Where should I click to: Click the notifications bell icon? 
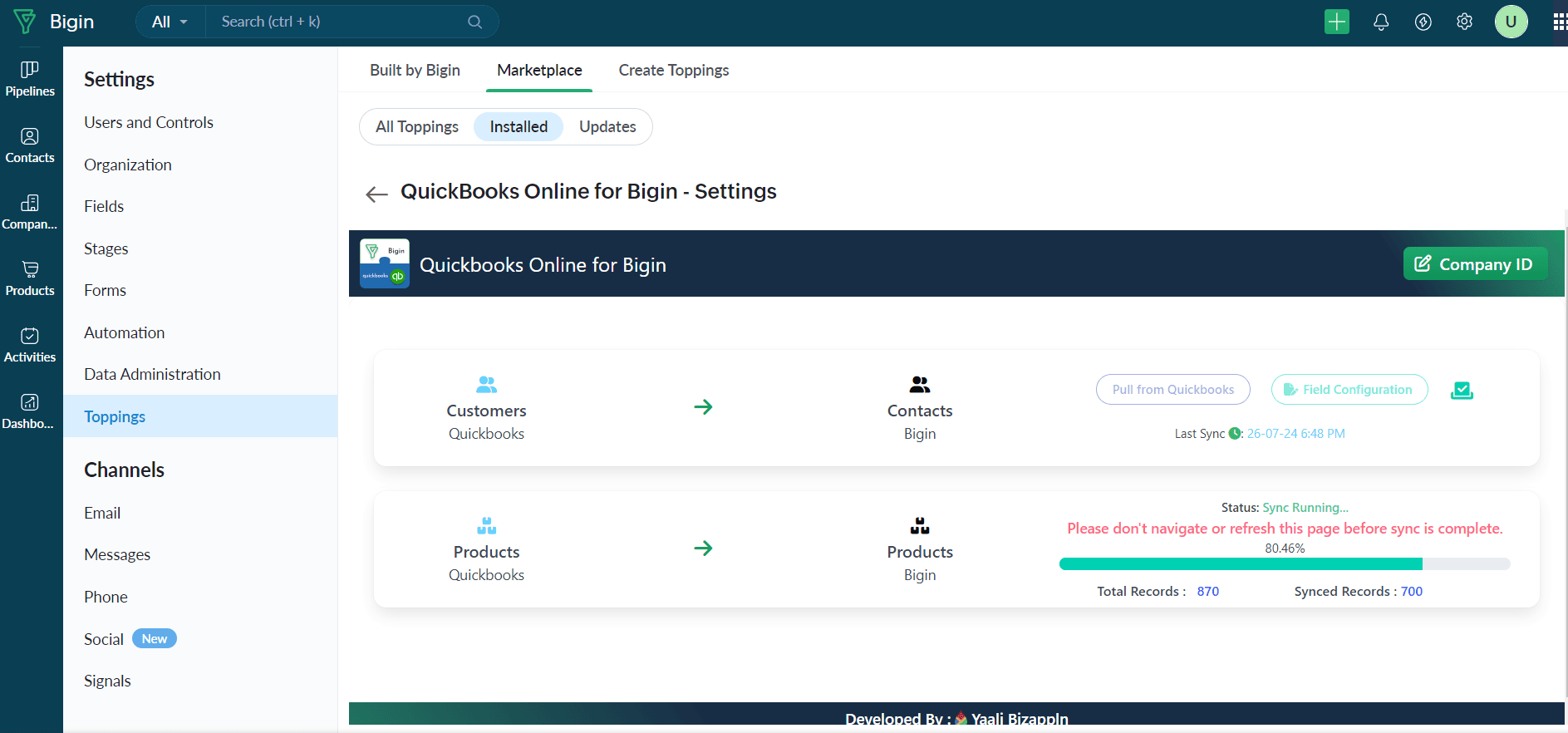pyautogui.click(x=1381, y=22)
